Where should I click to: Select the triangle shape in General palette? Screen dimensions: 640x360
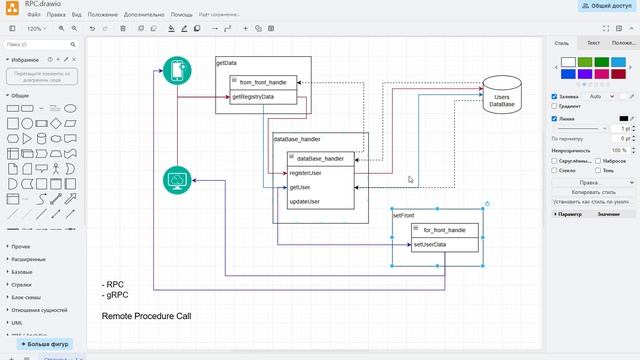coord(27,138)
